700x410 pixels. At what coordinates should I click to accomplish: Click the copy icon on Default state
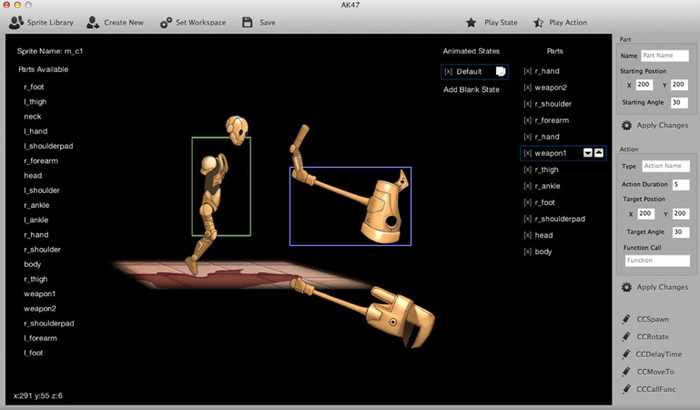pyautogui.click(x=500, y=71)
